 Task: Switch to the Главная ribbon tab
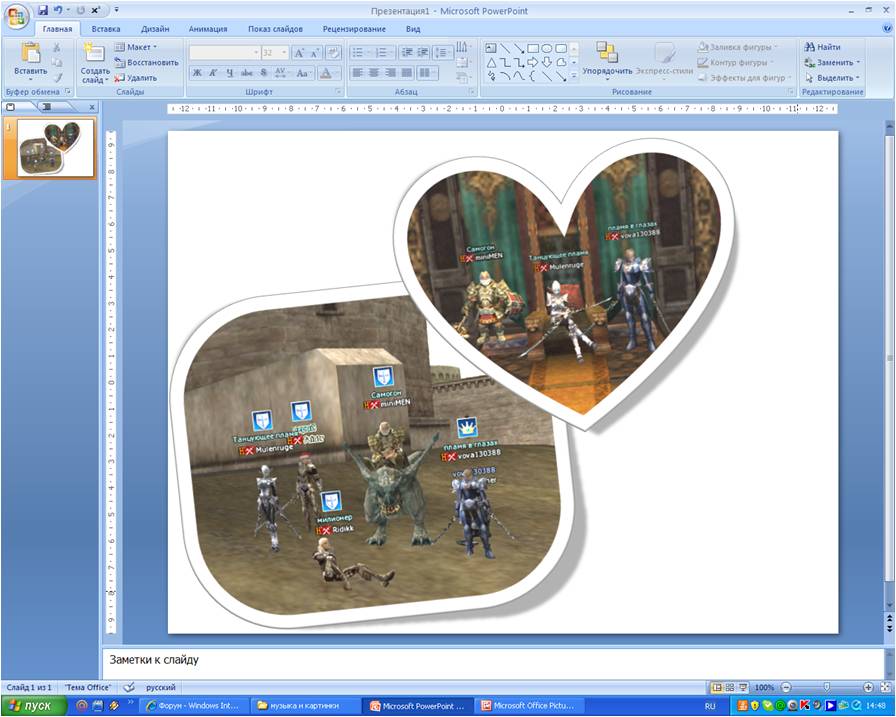point(57,29)
